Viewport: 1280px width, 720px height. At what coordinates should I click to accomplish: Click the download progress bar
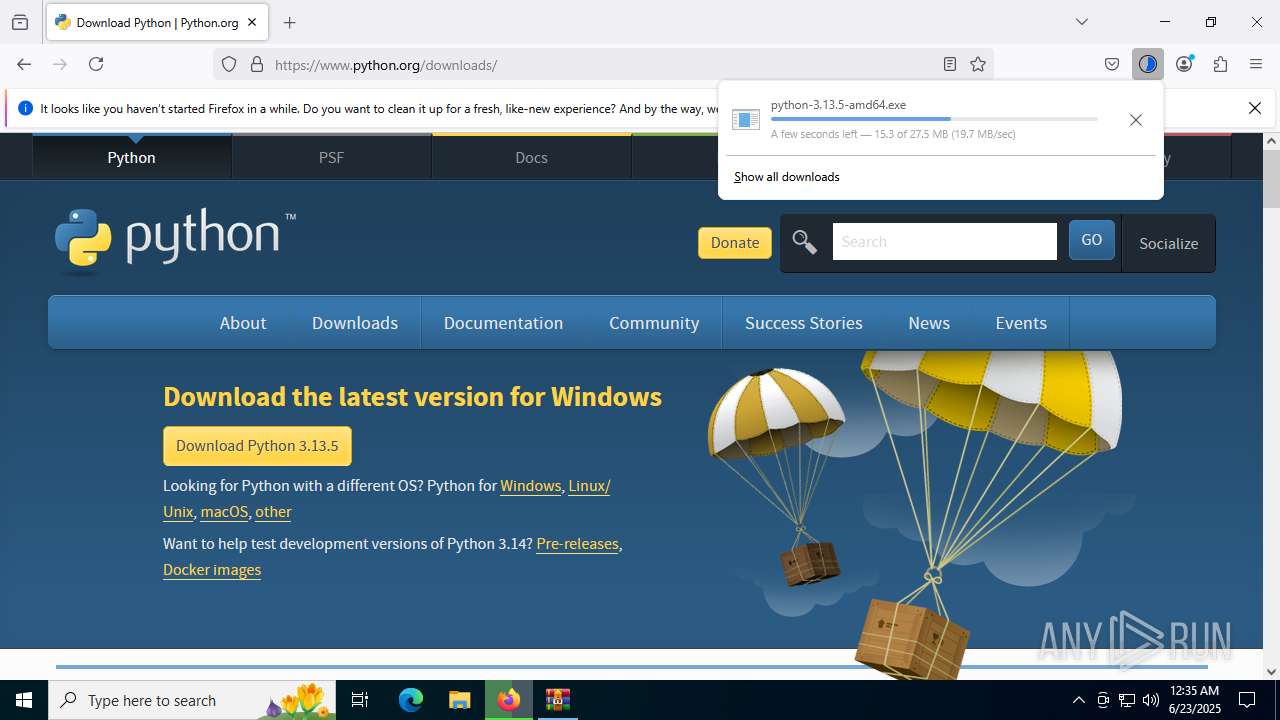pos(934,119)
